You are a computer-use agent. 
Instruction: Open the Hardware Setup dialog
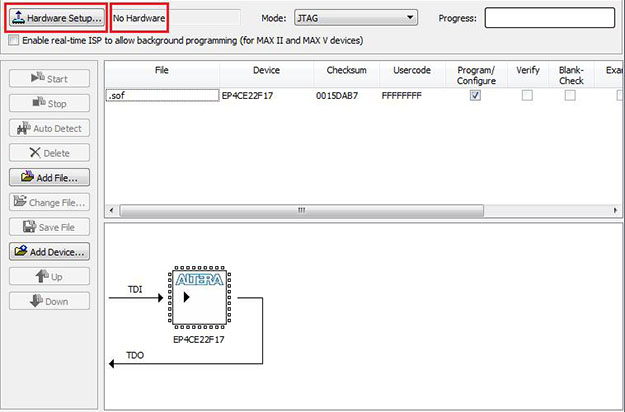point(55,18)
